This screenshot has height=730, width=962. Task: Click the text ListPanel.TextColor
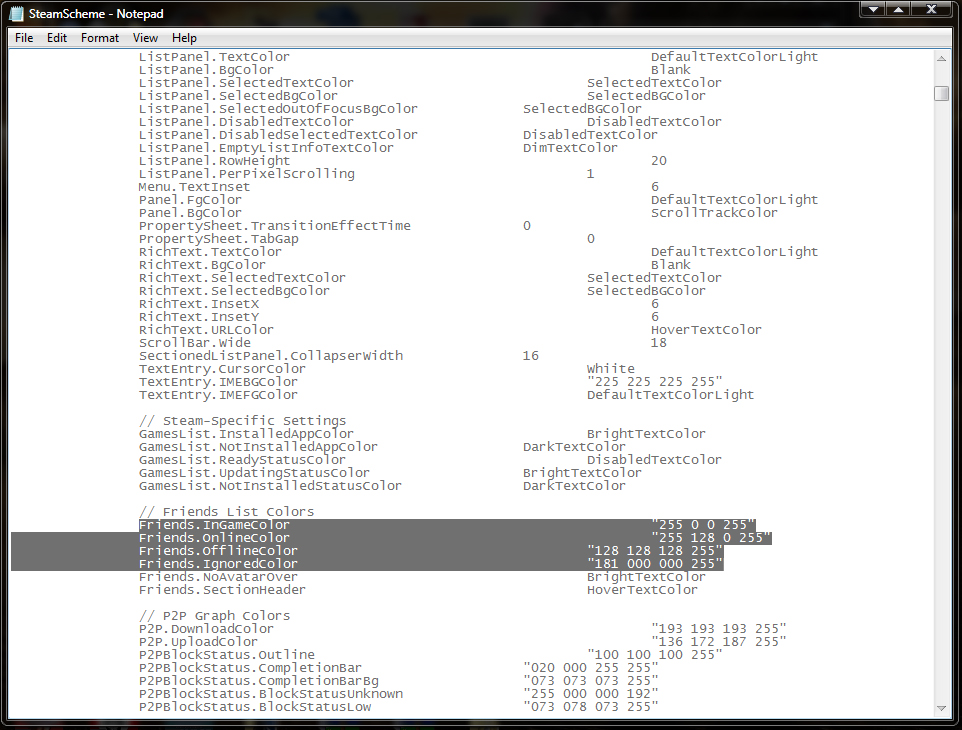click(214, 56)
